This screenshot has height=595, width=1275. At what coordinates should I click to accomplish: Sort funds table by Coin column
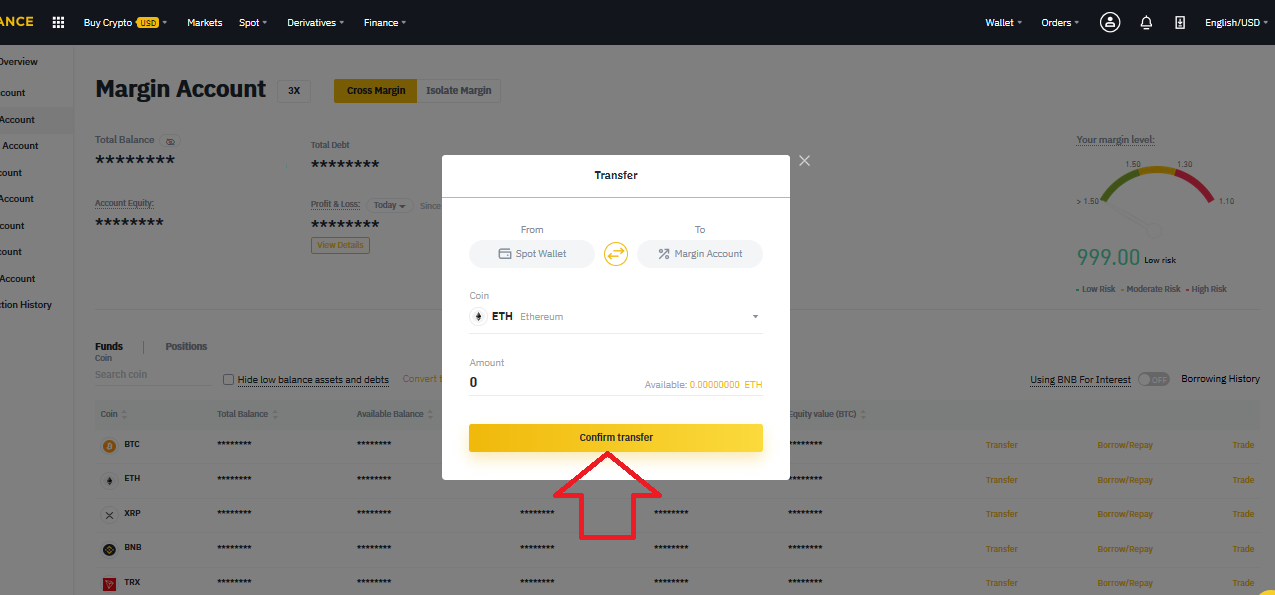[x=114, y=414]
